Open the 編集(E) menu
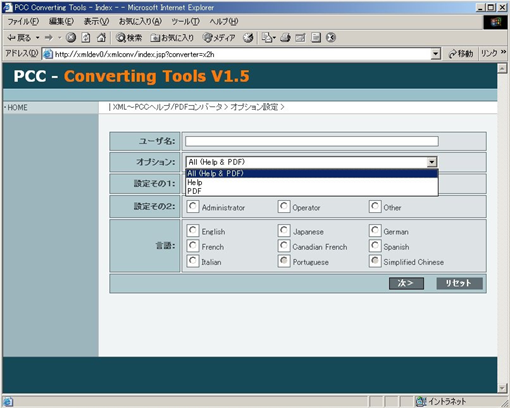This screenshot has width=510, height=408. [x=61, y=22]
